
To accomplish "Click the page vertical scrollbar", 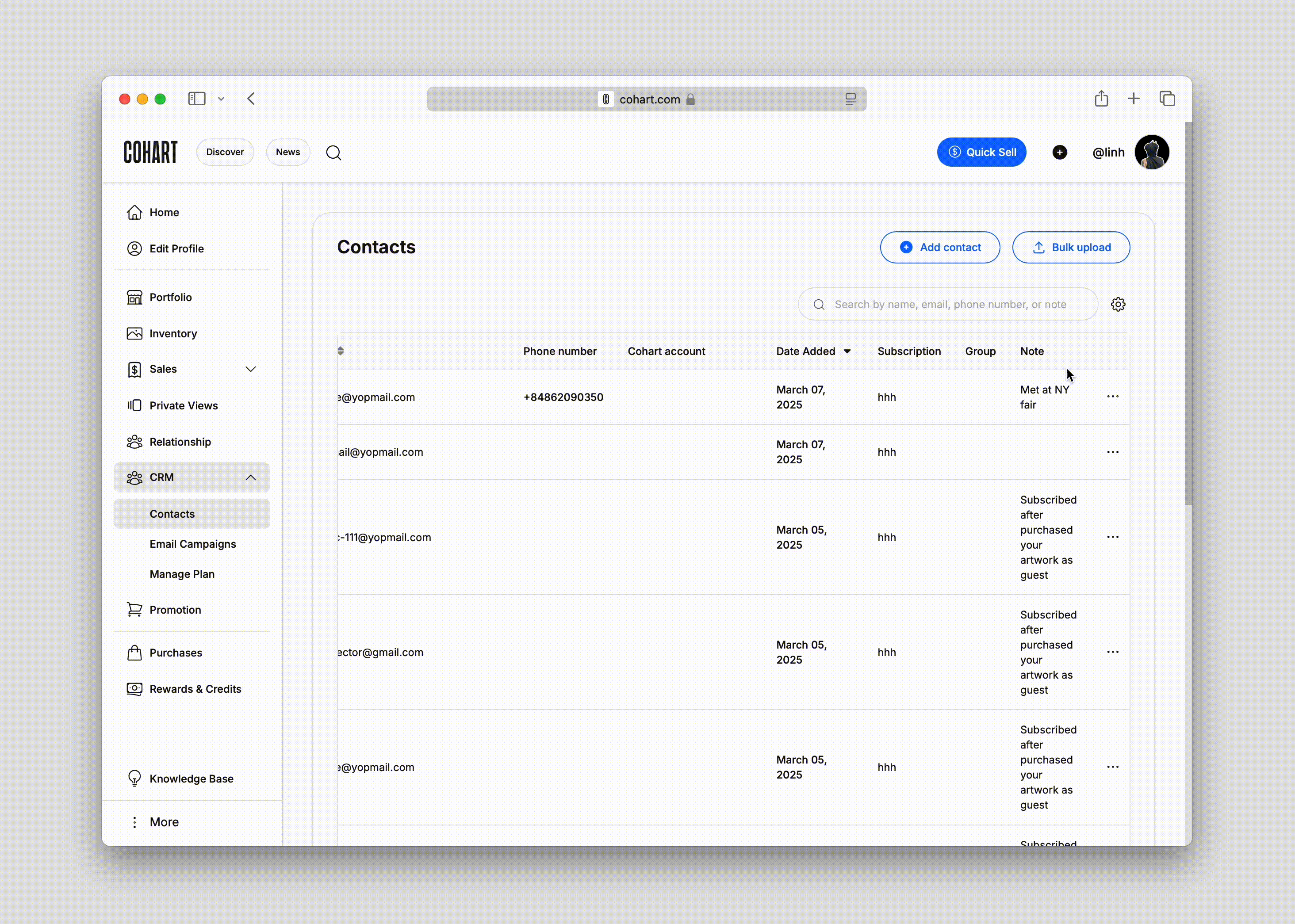I will 1188,313.
